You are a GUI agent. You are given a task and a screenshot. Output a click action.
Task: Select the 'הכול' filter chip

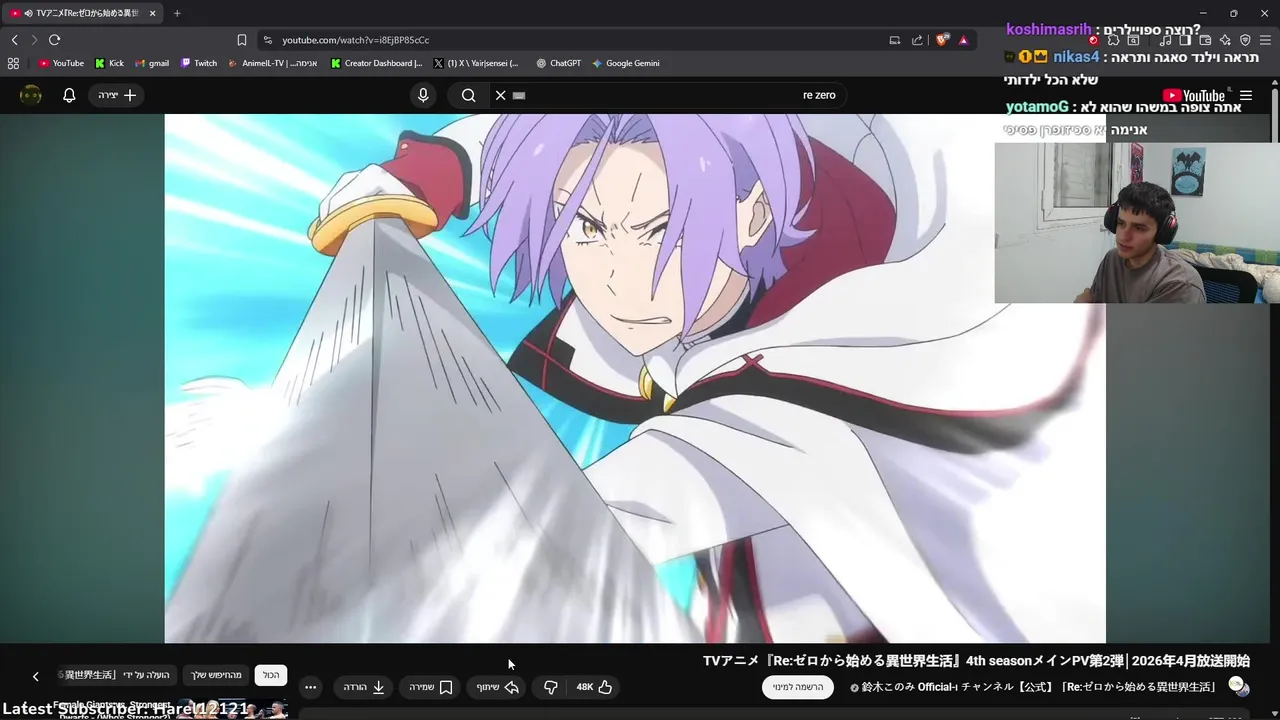pos(271,675)
